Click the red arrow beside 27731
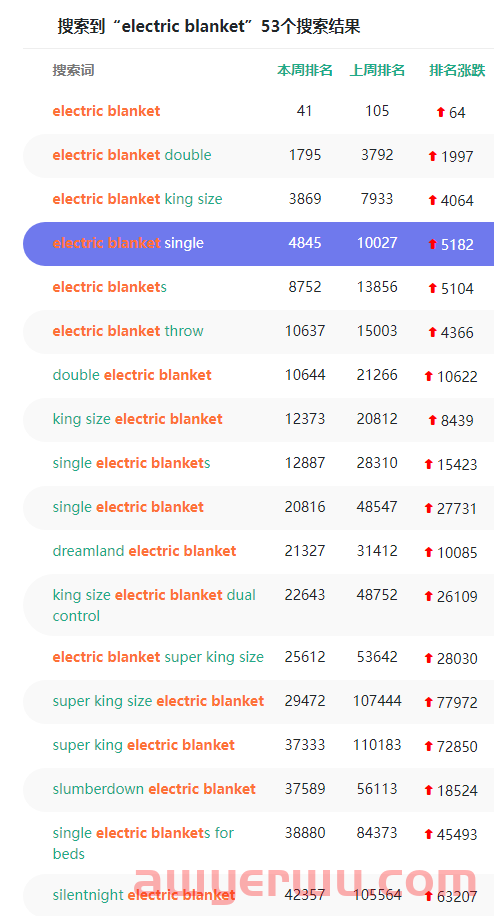This screenshot has width=494, height=916. click(x=429, y=508)
